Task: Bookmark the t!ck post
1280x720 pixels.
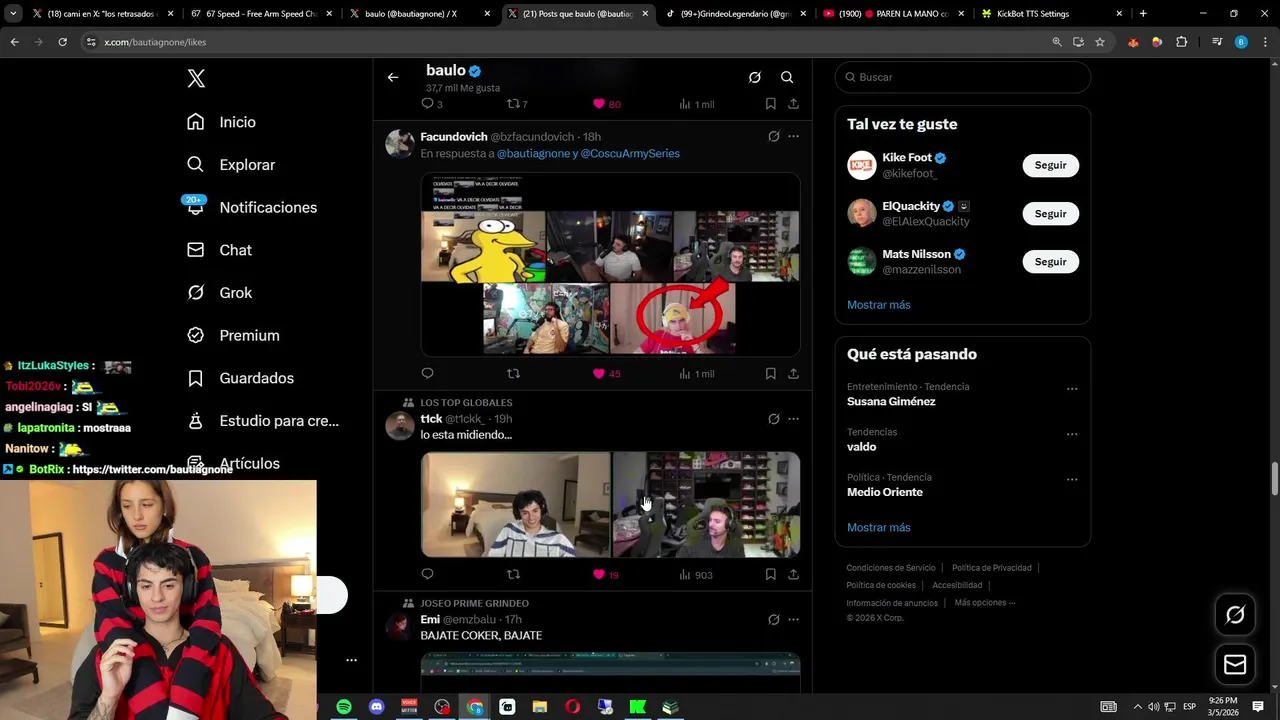Action: coord(770,574)
